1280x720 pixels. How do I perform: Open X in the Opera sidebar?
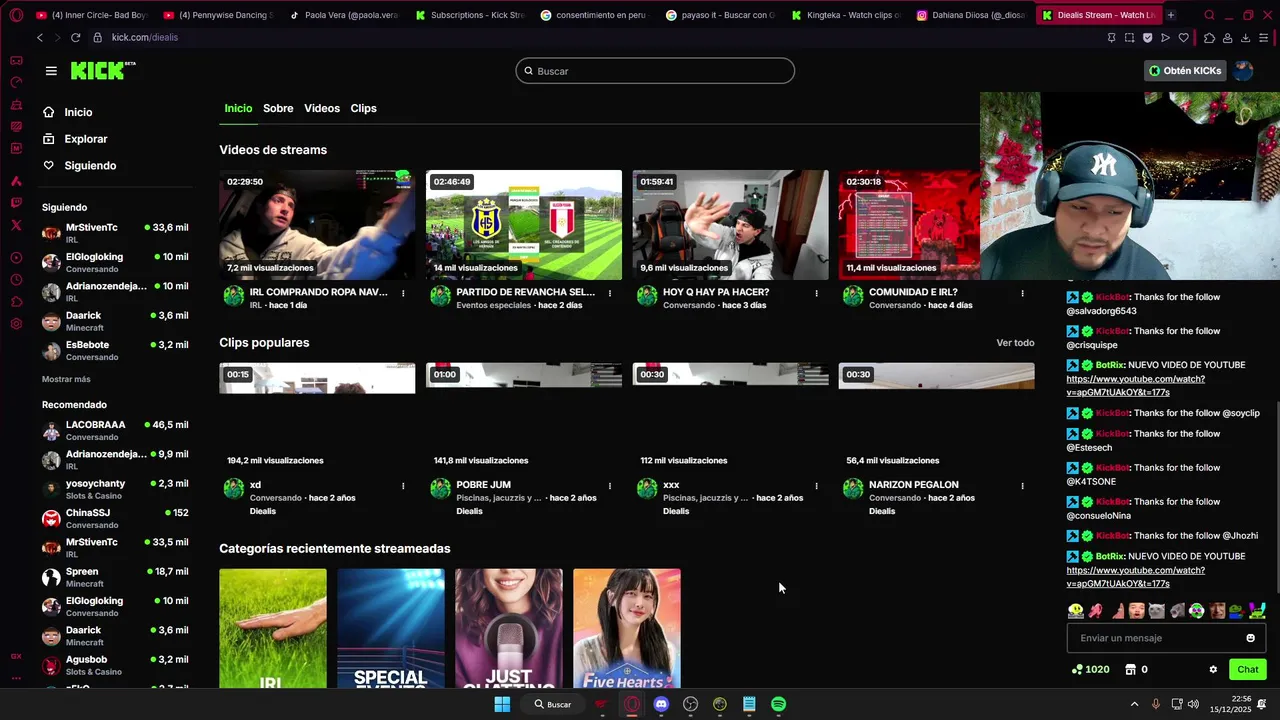click(x=16, y=225)
